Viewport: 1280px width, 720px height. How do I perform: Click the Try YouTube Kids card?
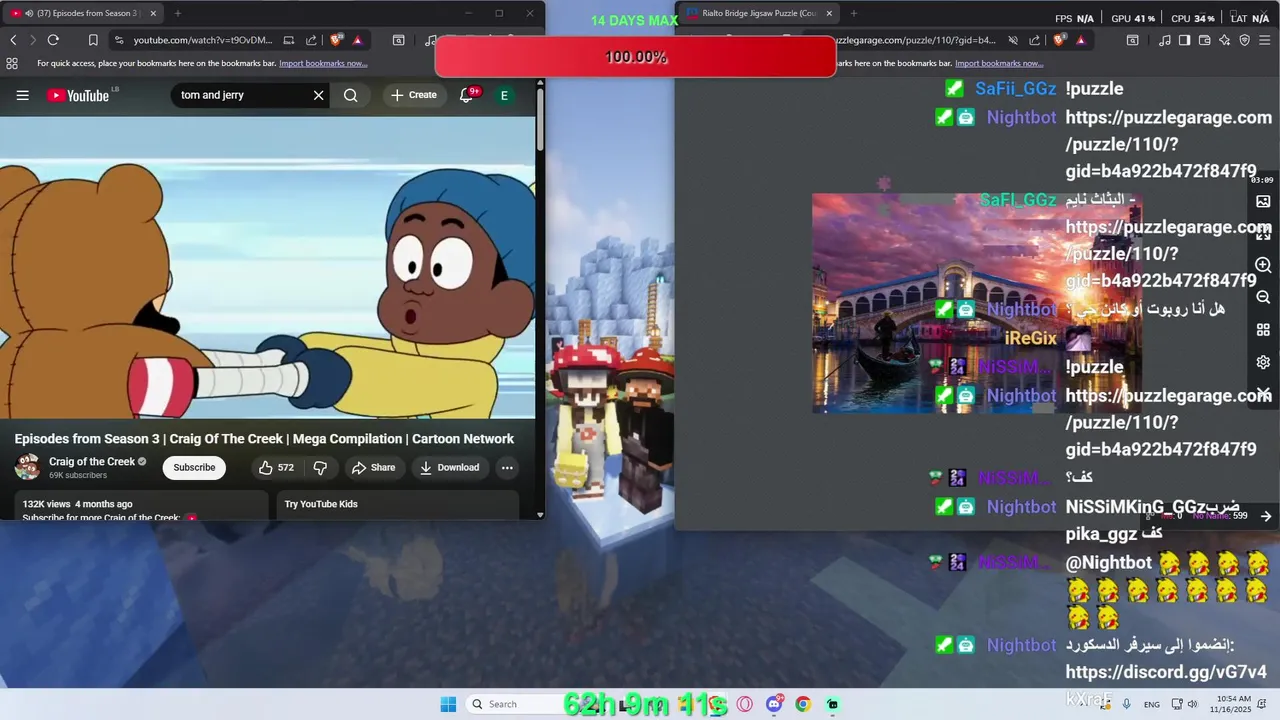tap(397, 504)
